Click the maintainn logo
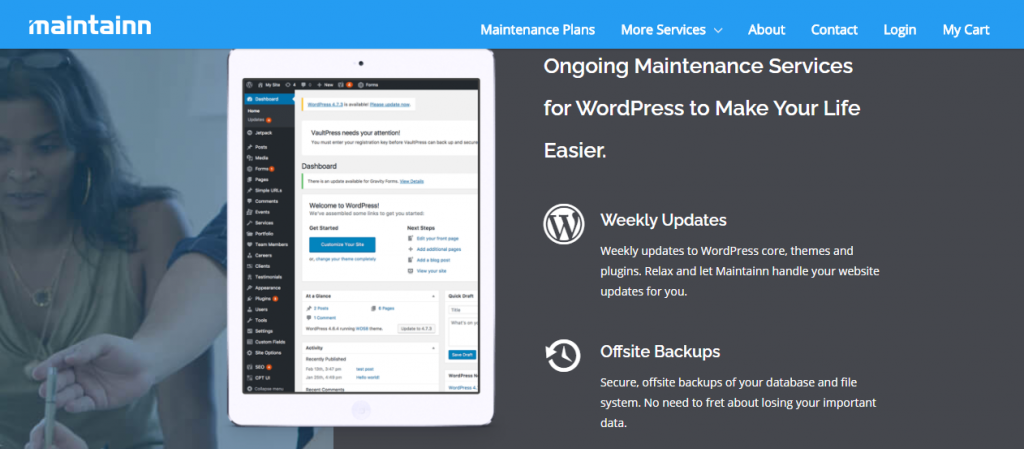 pyautogui.click(x=90, y=26)
